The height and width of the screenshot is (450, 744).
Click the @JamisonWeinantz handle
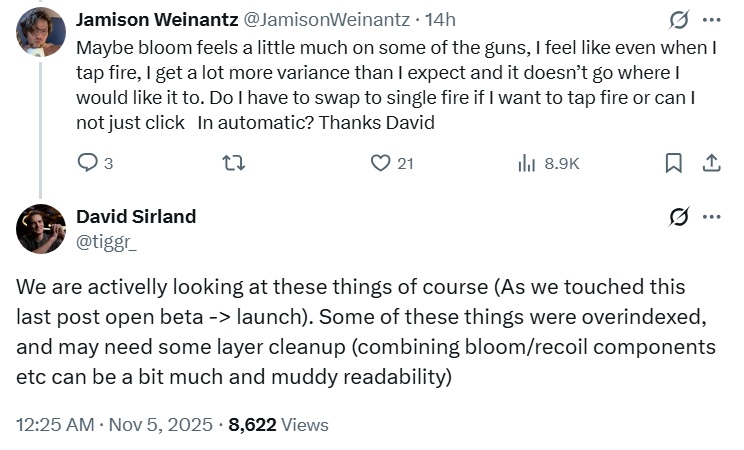(324, 20)
